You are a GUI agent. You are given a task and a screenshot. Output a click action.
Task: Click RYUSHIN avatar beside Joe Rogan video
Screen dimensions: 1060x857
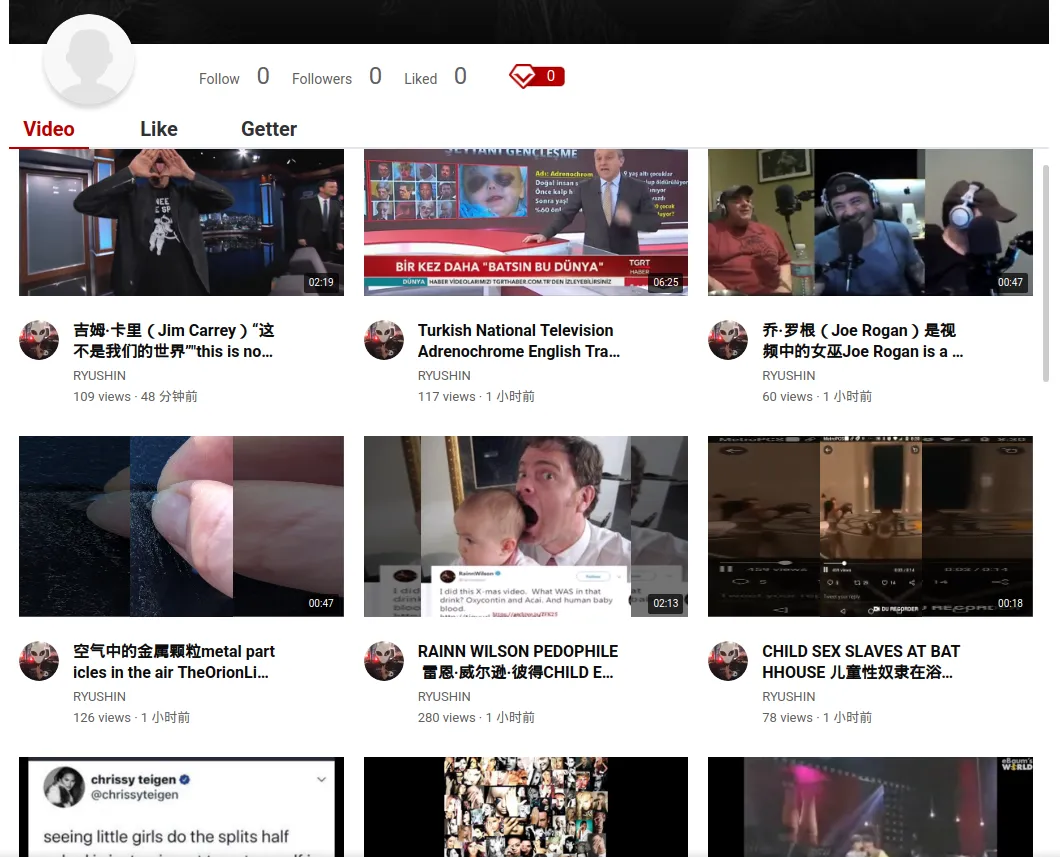pyautogui.click(x=728, y=340)
